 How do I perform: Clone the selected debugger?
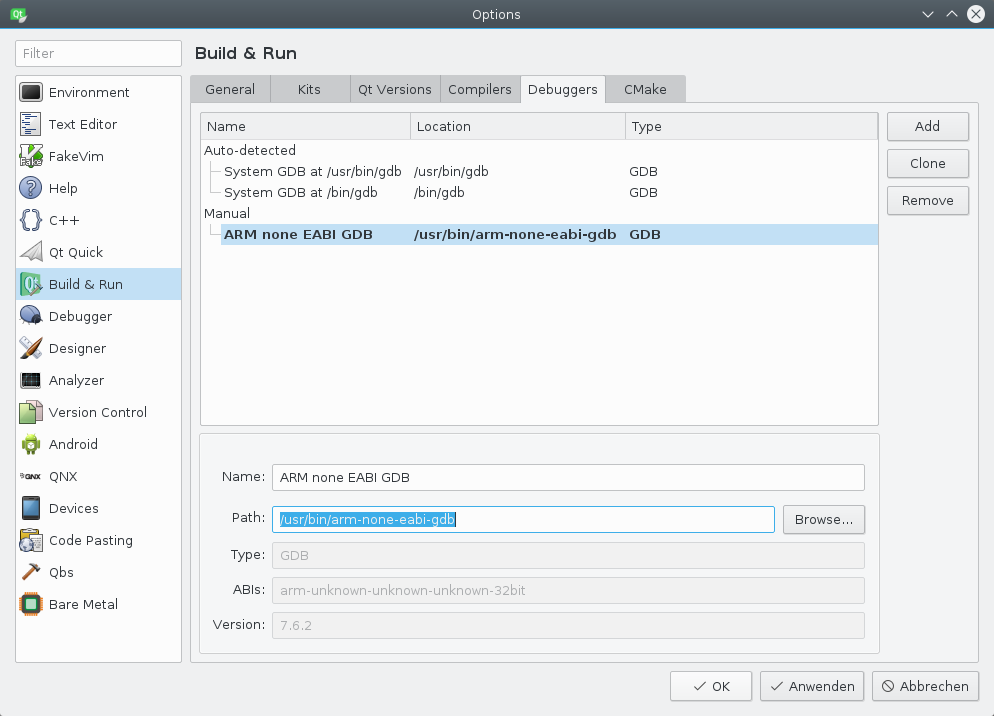tap(927, 164)
